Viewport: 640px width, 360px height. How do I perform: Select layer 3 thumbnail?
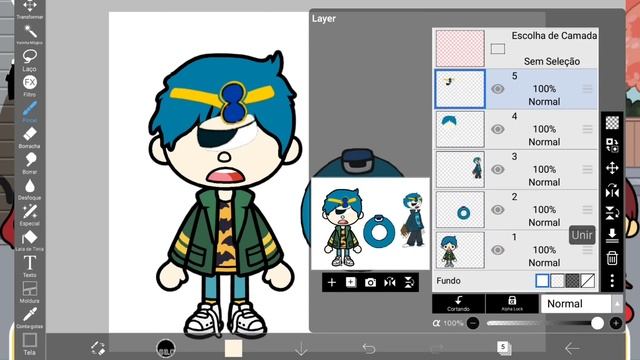click(460, 169)
